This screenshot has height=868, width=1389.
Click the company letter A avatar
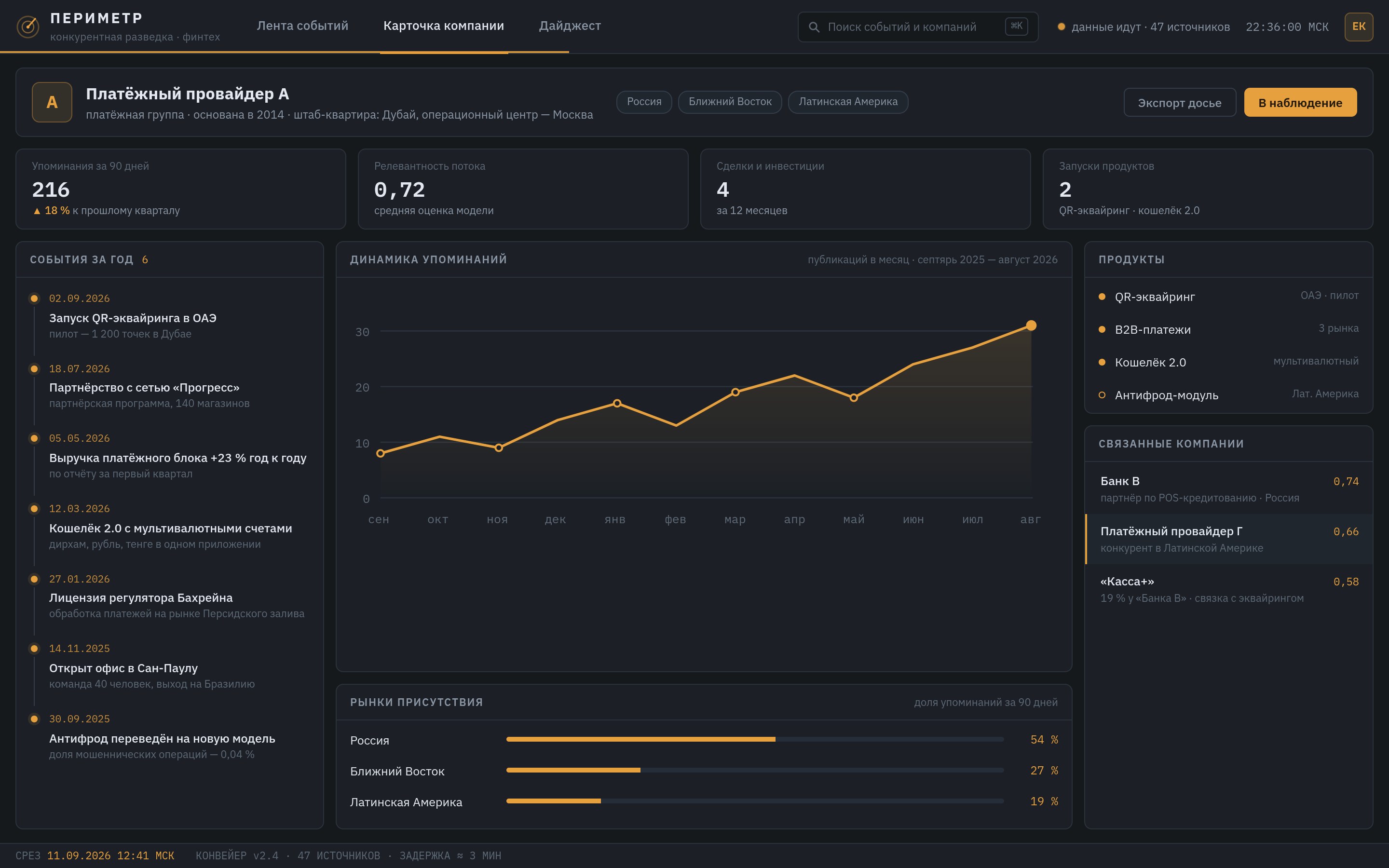52,102
